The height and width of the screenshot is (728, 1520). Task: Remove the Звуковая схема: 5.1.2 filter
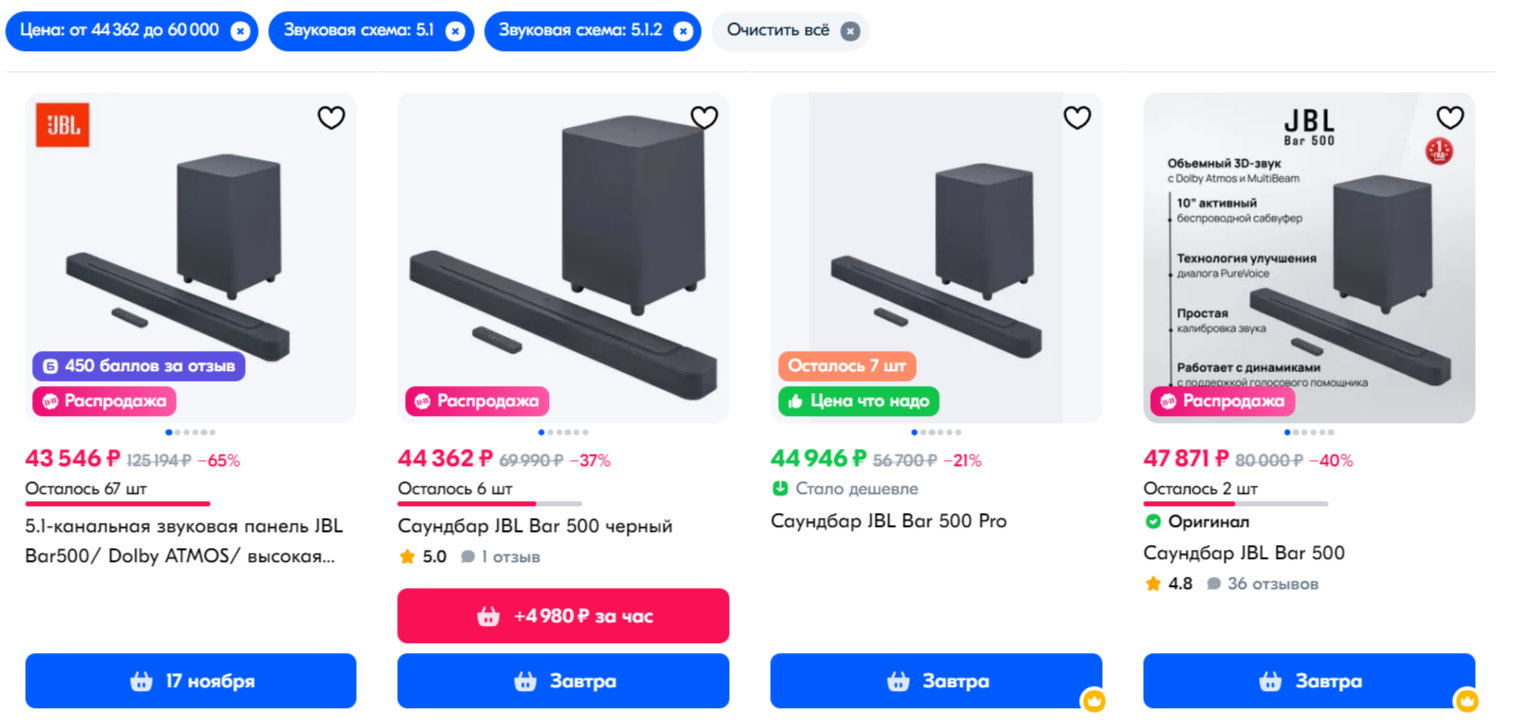(683, 31)
